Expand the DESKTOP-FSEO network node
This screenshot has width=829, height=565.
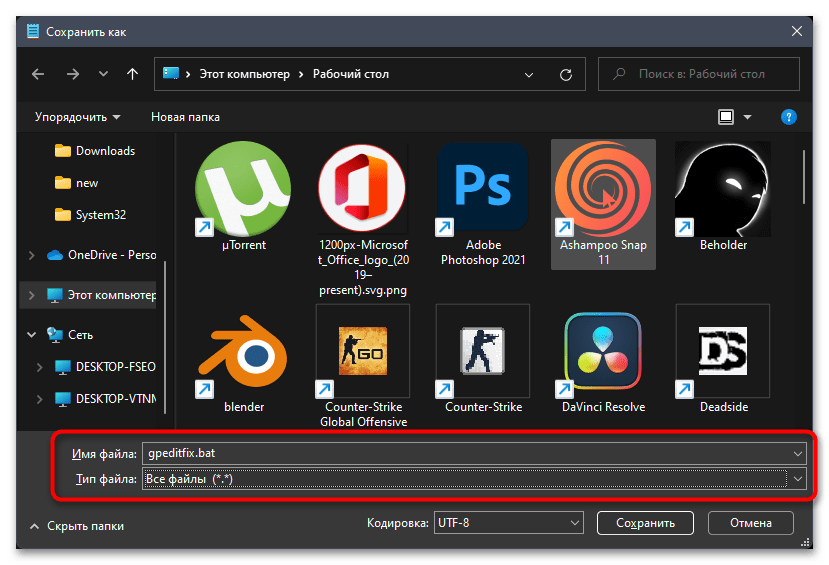(x=39, y=367)
